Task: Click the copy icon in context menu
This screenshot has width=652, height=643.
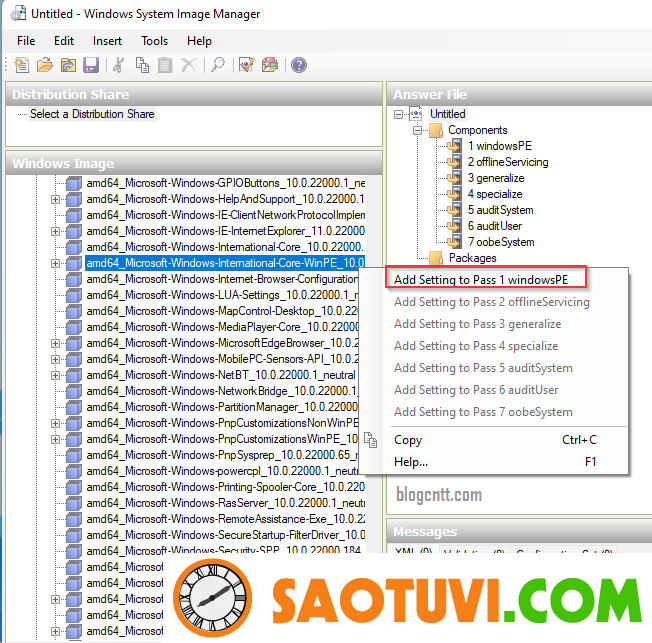Action: (370, 440)
